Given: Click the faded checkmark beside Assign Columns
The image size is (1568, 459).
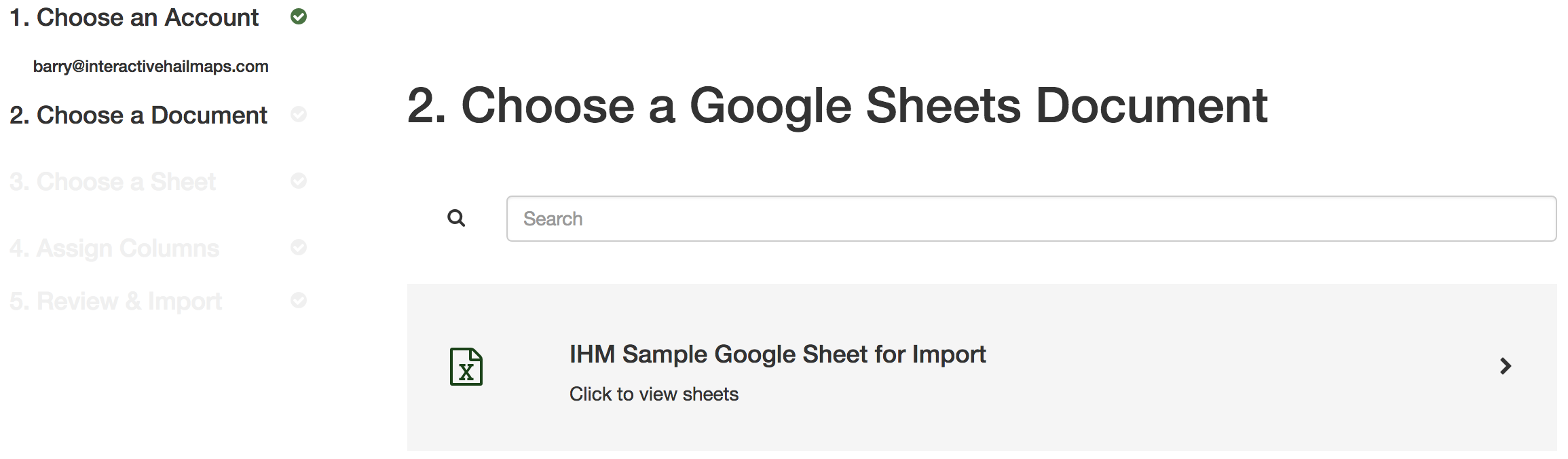Looking at the screenshot, I should [299, 247].
